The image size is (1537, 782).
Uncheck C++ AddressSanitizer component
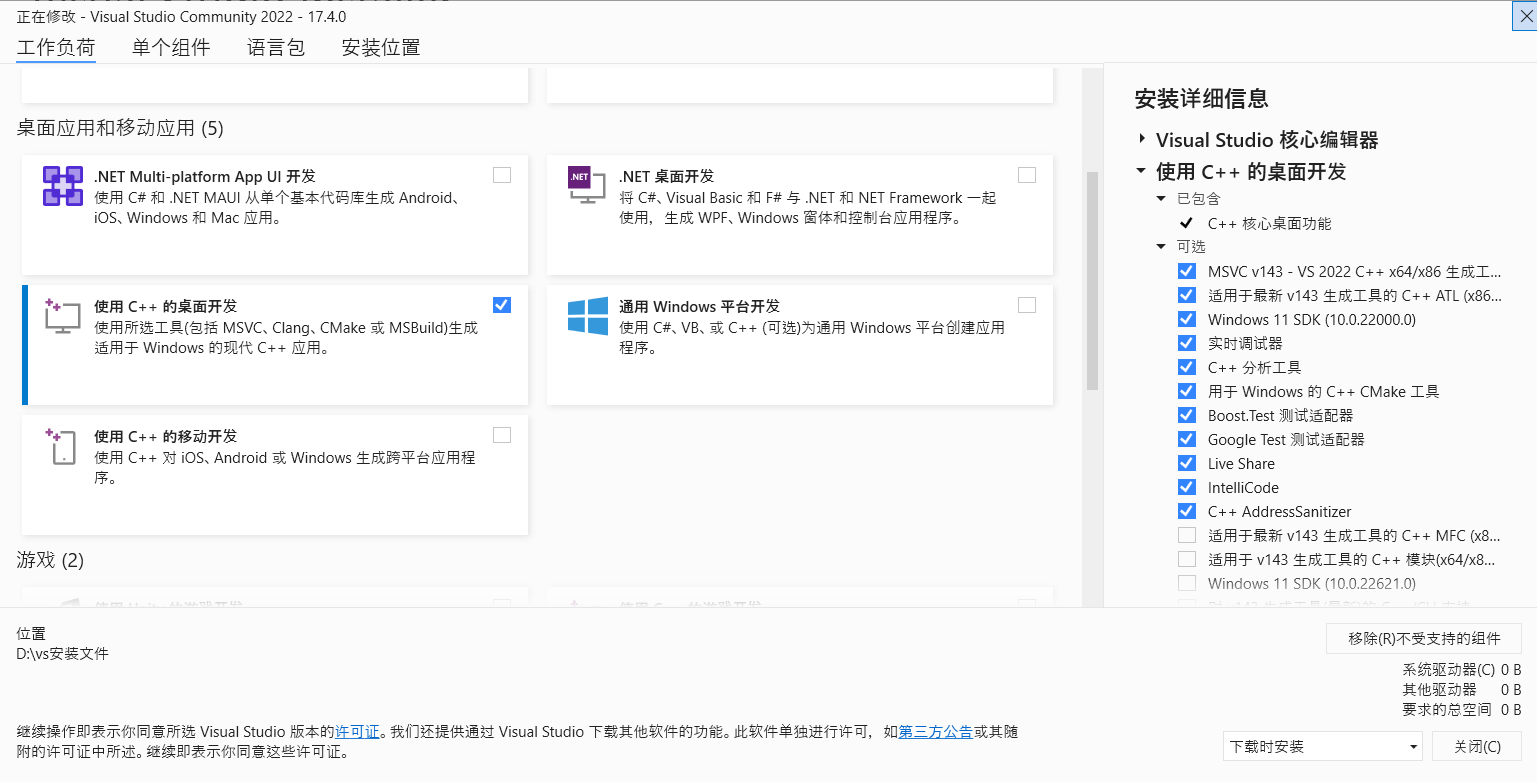coord(1186,510)
